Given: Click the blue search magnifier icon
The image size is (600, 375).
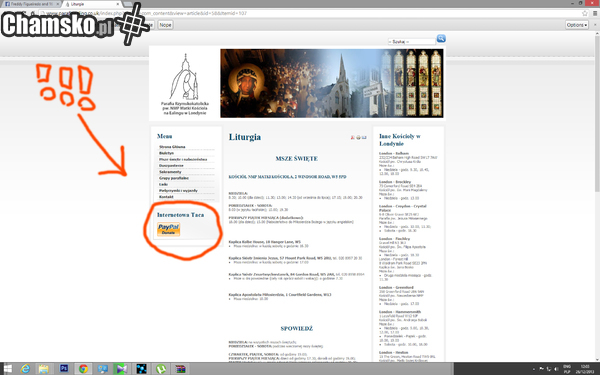Looking at the screenshot, I should pyautogui.click(x=441, y=39).
